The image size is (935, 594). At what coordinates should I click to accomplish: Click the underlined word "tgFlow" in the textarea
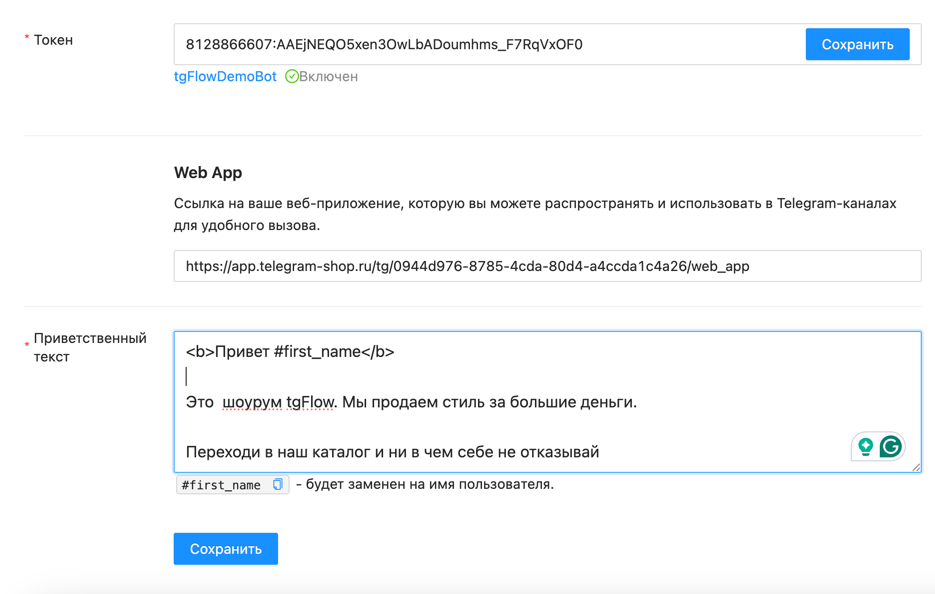pos(310,402)
